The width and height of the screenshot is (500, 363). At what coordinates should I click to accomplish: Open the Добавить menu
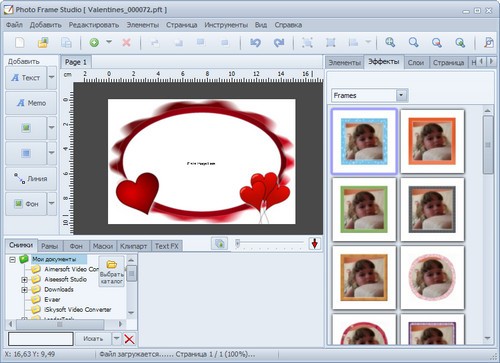[x=46, y=25]
